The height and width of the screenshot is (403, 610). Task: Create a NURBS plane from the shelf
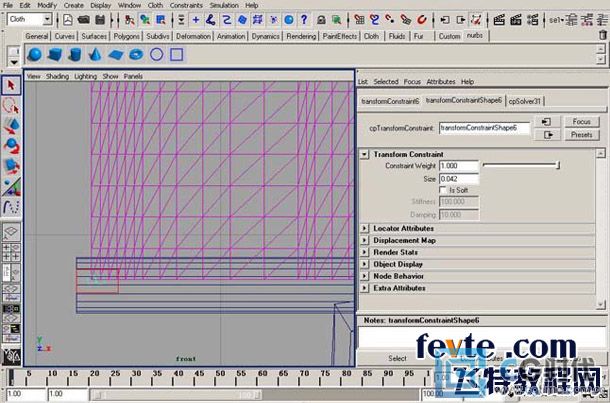116,54
